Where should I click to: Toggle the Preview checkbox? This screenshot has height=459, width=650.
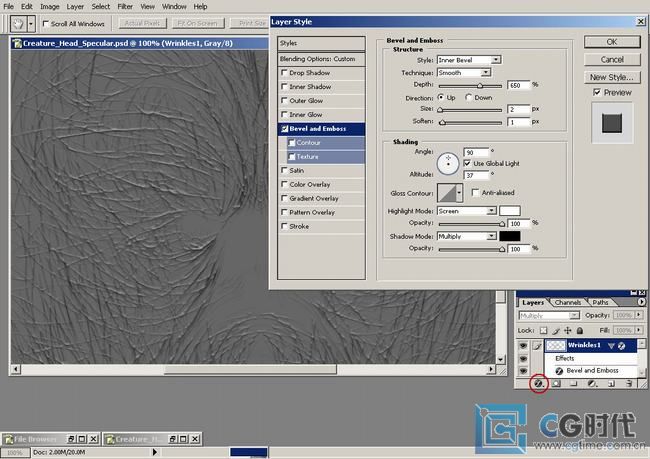[597, 92]
